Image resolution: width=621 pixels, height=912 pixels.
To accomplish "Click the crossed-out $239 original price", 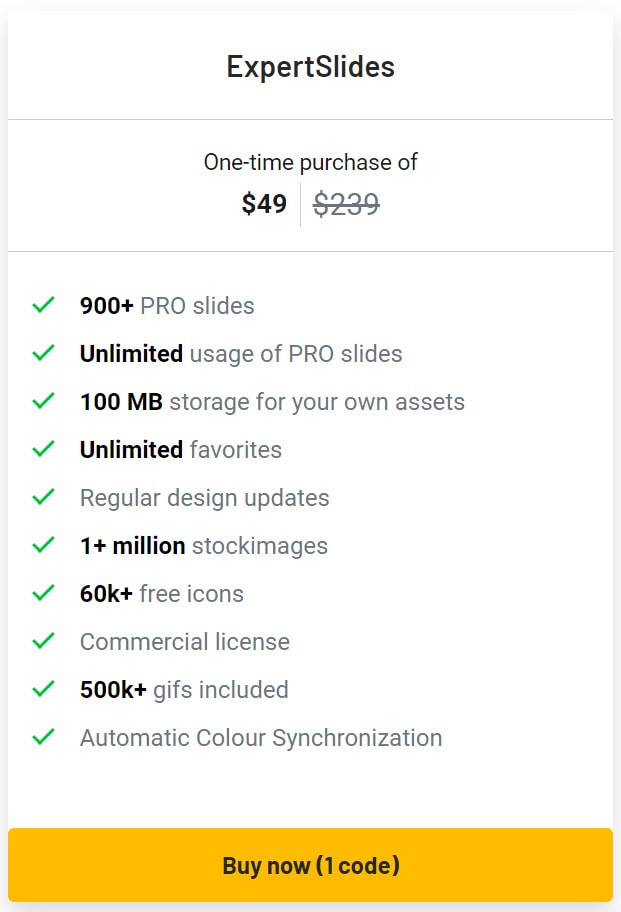I will pyautogui.click(x=347, y=204).
